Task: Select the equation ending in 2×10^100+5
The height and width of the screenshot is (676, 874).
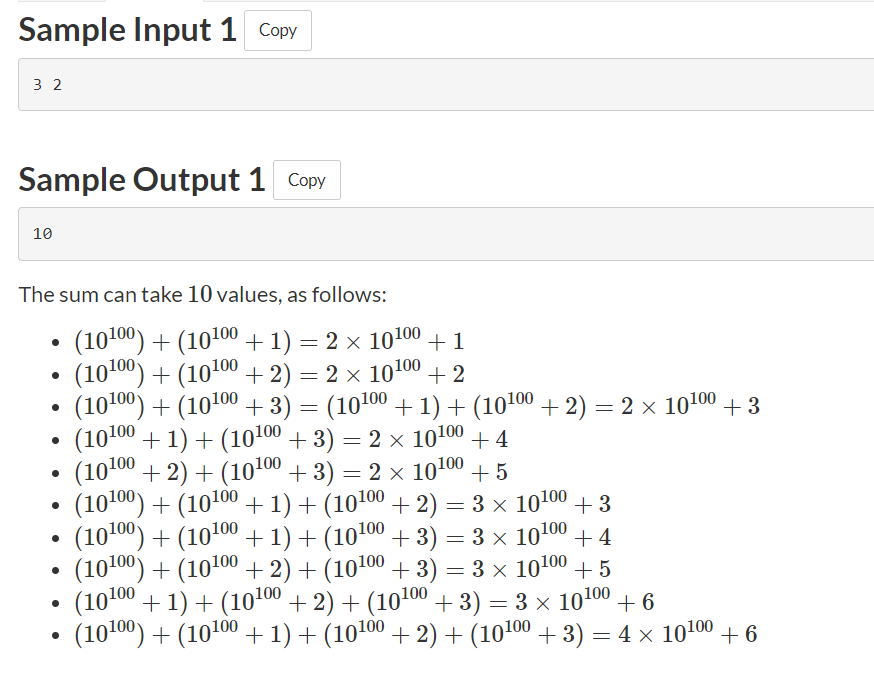Action: (x=291, y=470)
